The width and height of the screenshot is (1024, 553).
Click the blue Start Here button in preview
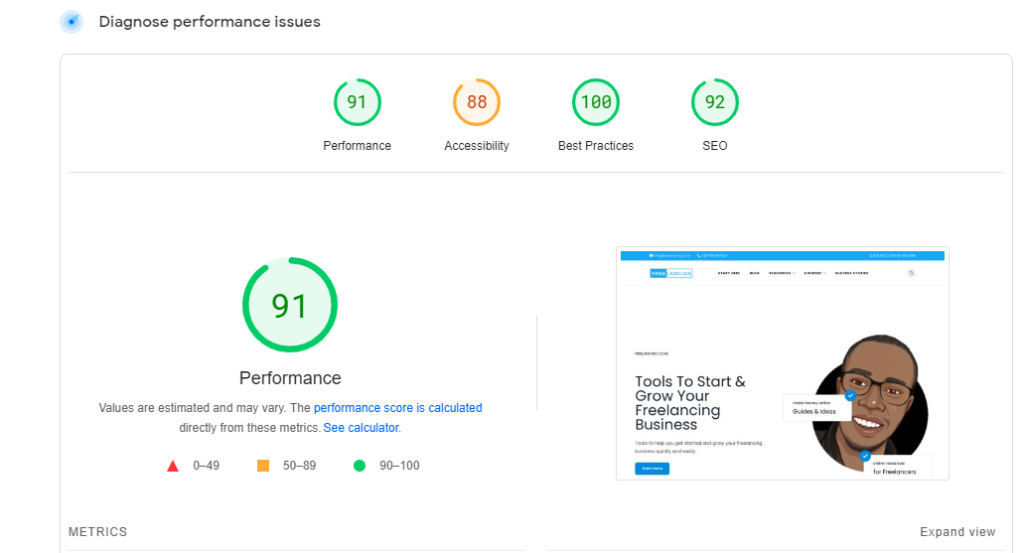coord(652,468)
